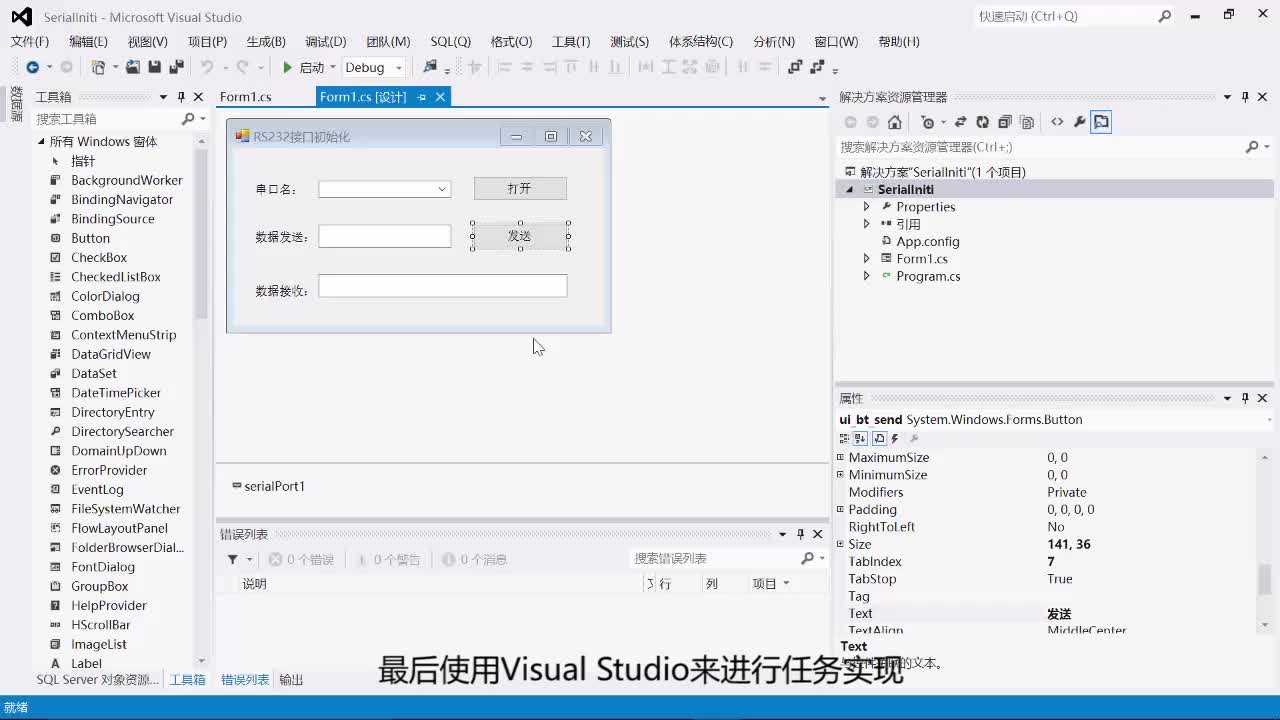Viewport: 1280px width, 720px height.
Task: Click the Home icon in Solution Explorer
Action: 894,122
